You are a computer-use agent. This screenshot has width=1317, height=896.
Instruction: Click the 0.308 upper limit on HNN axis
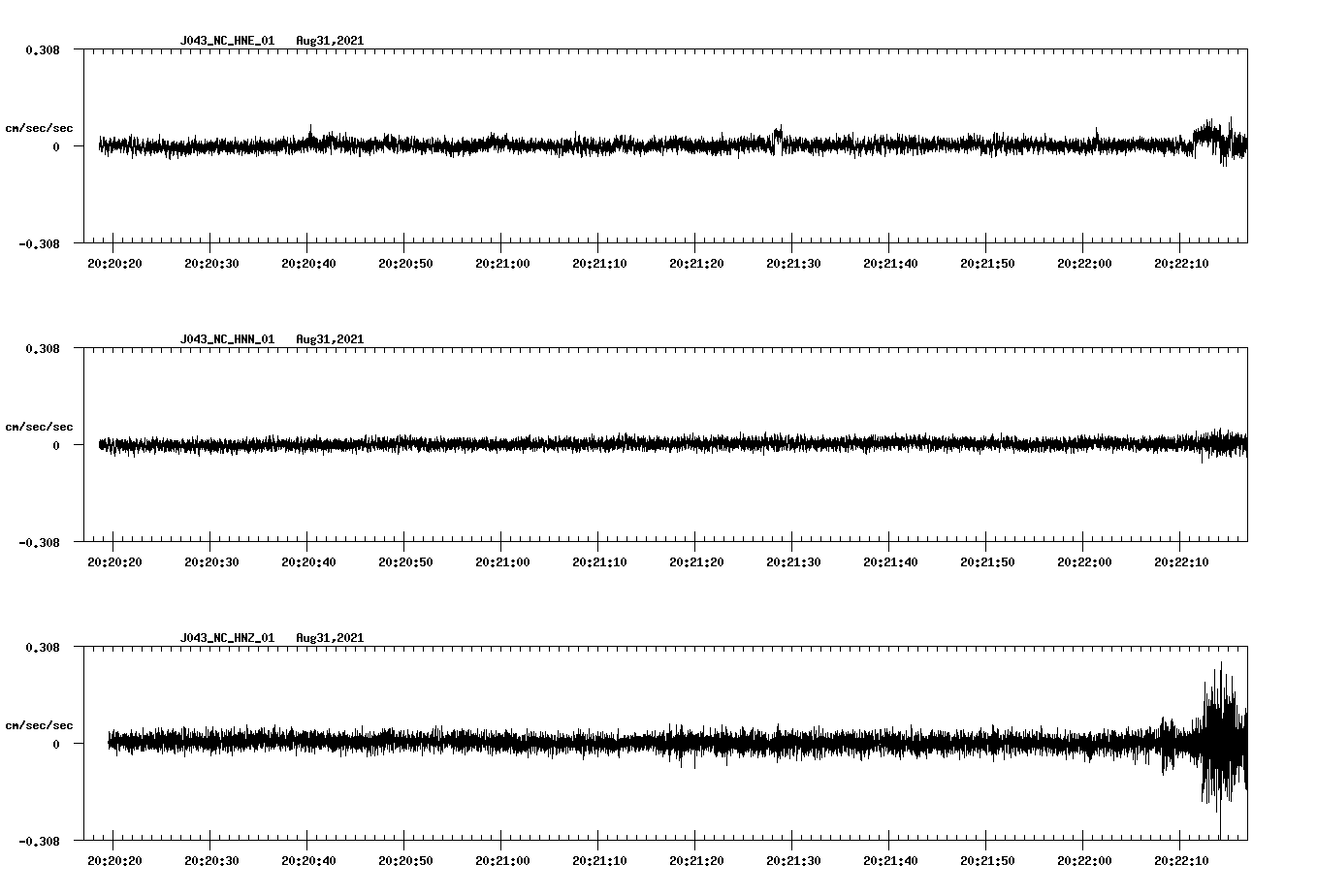[x=43, y=348]
